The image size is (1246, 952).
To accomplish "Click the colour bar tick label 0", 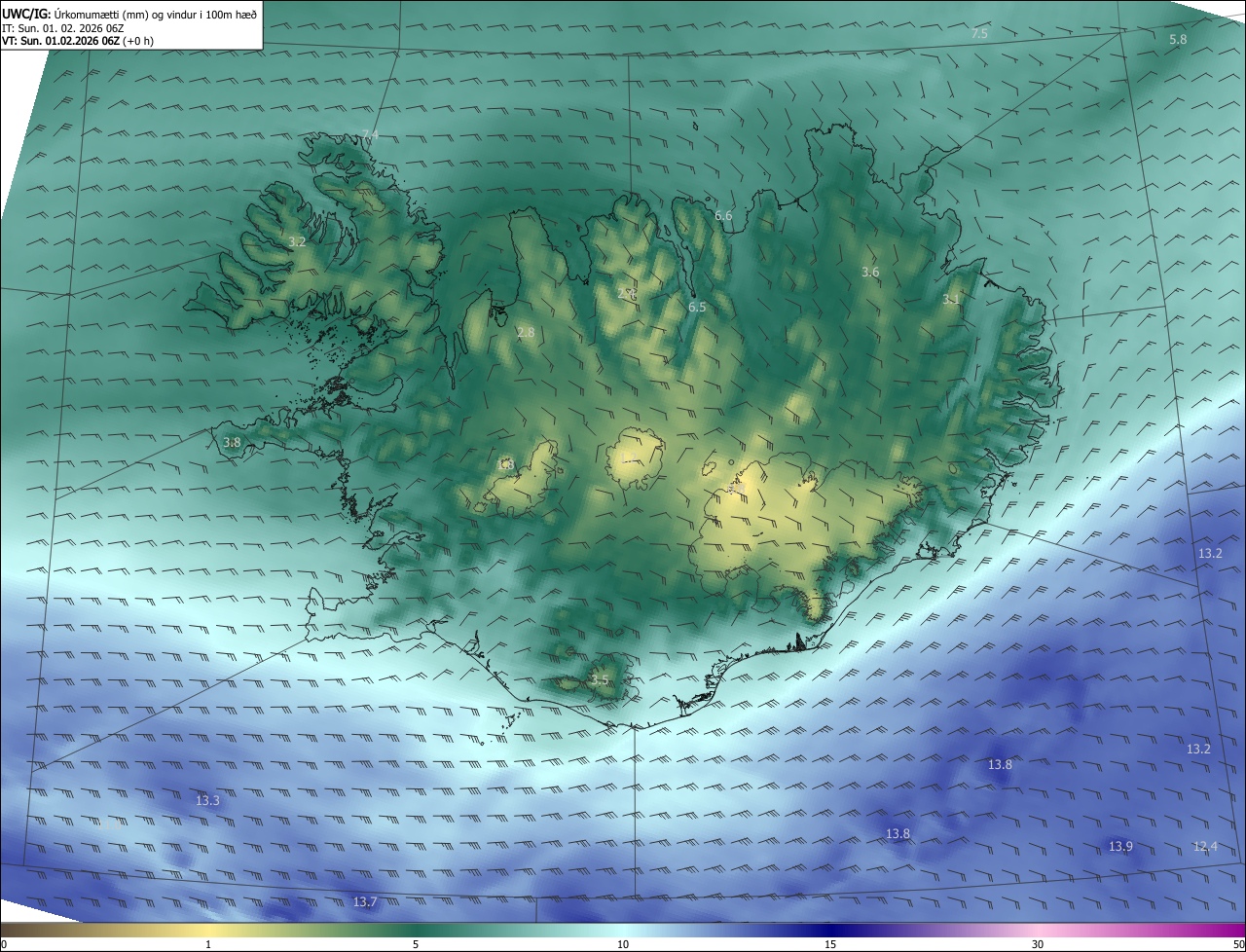I will [x=4, y=944].
